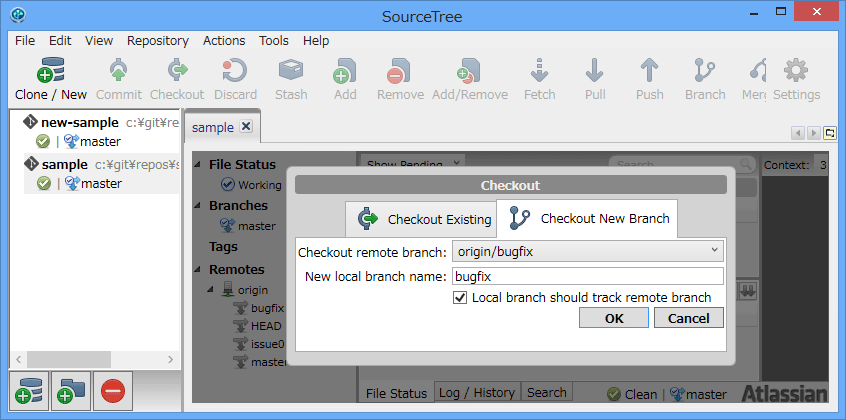Click the scroll tabs left arrow
846x420 pixels.
[797, 132]
